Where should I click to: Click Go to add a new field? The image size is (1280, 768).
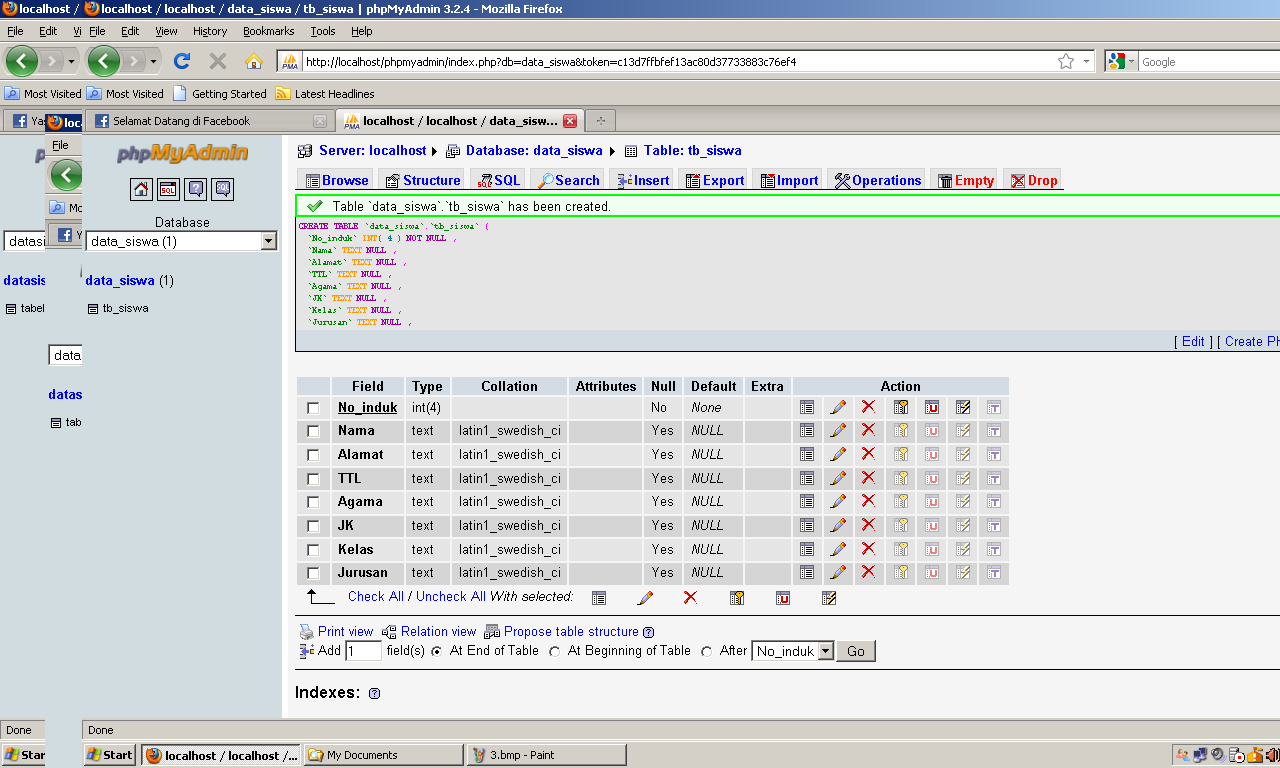point(855,651)
